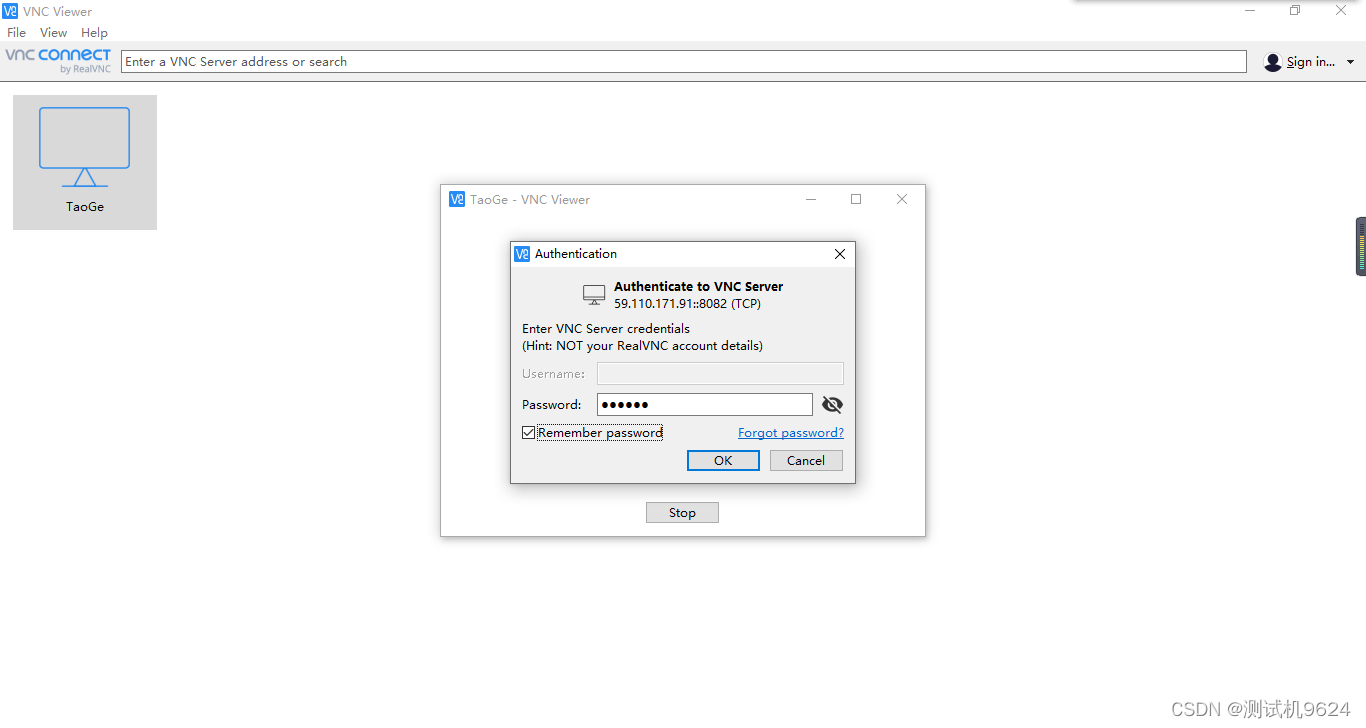1366x728 pixels.
Task: Stop the connection attempt with Stop button
Action: (x=682, y=512)
